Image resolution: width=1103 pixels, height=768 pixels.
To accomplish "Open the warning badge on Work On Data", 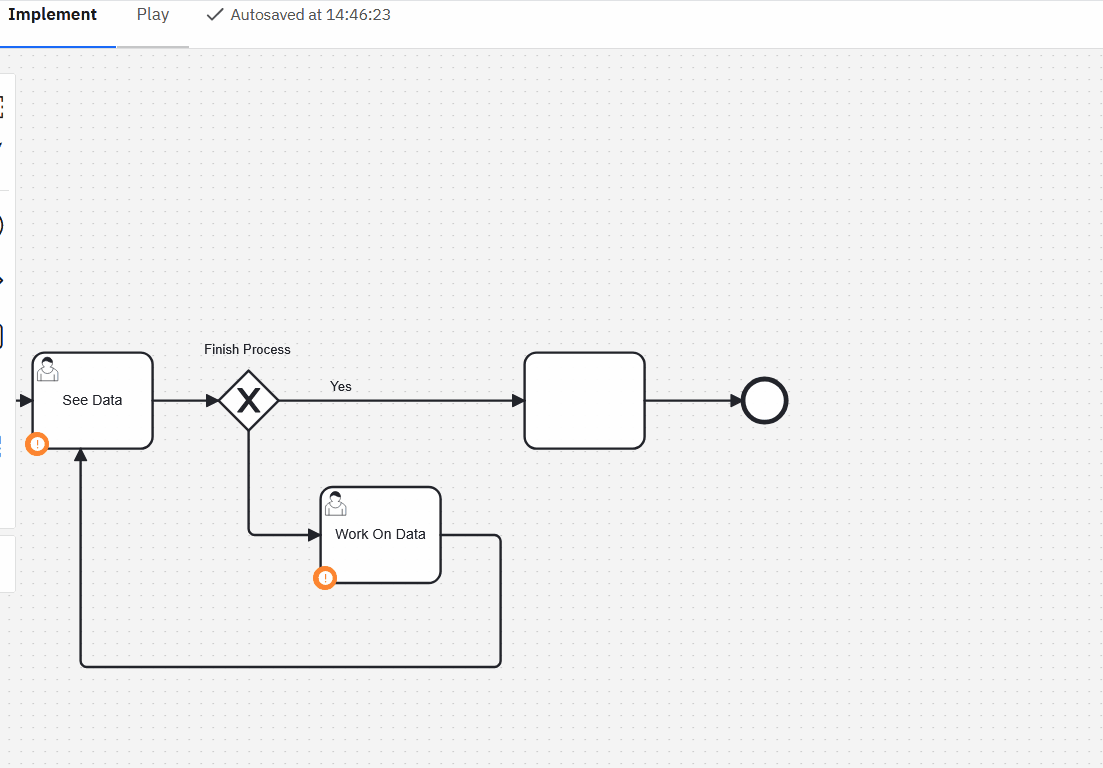I will pyautogui.click(x=325, y=577).
